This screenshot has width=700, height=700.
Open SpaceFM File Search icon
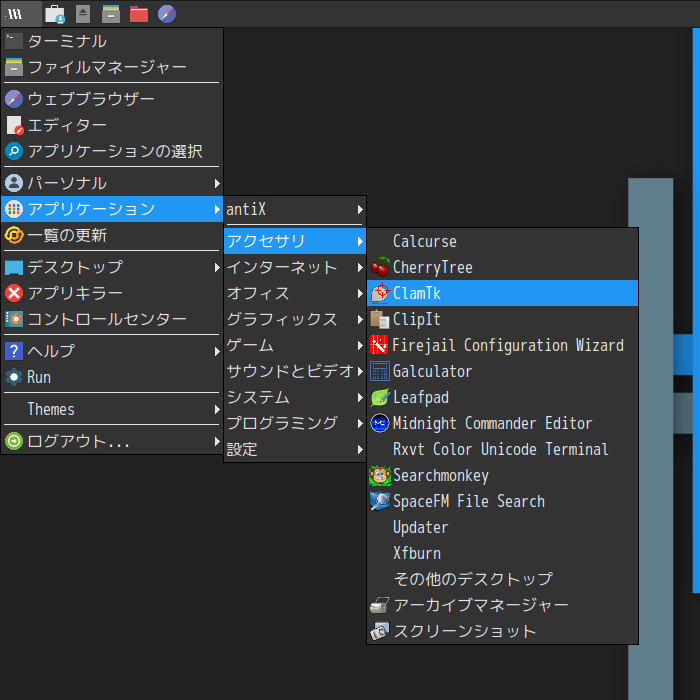380,501
